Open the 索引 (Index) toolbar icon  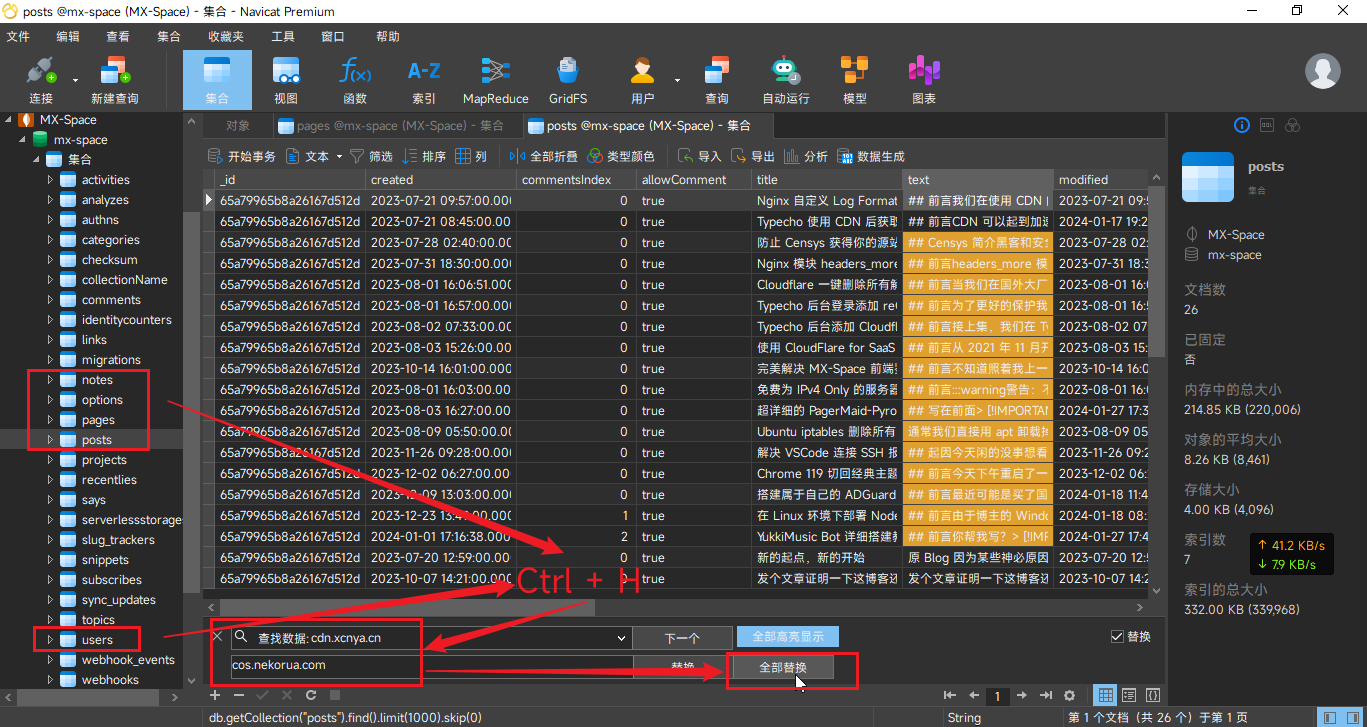[424, 79]
